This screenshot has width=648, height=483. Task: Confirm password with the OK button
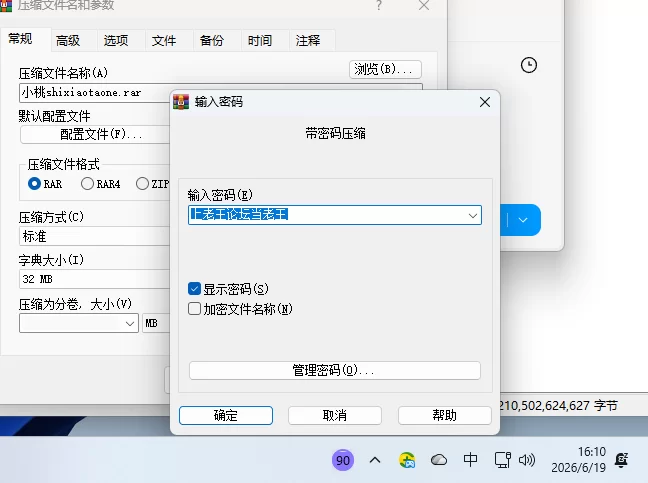pyautogui.click(x=226, y=415)
